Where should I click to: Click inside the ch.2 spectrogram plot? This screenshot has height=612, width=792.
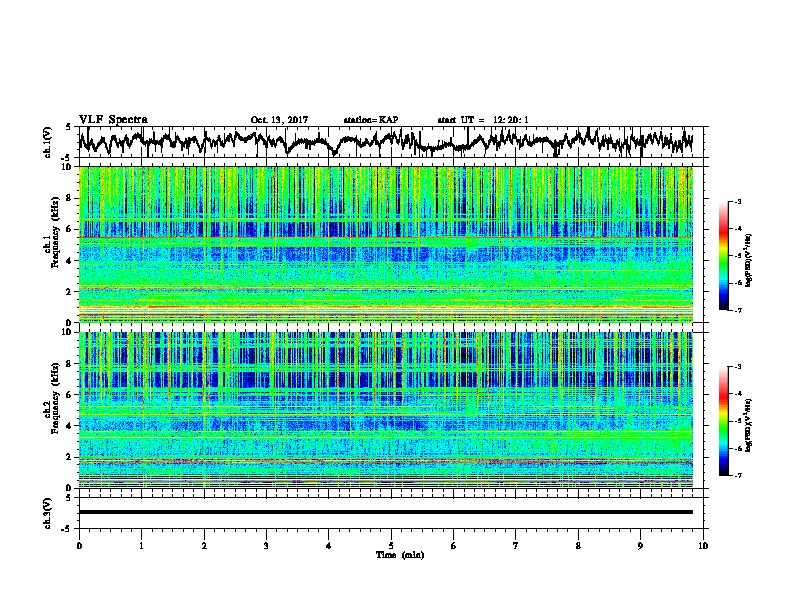pos(386,409)
